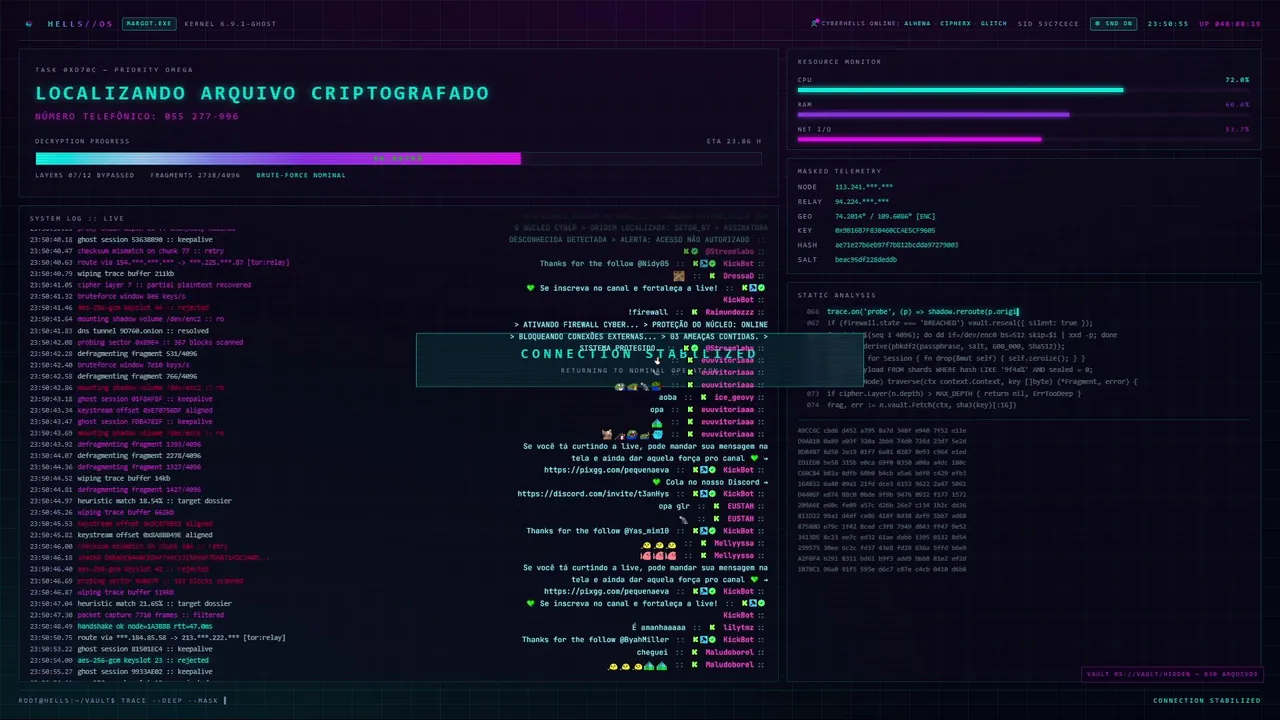The height and width of the screenshot is (720, 1280).
Task: Click log line 'handshake ok node=1A3888'
Action: click(121, 626)
